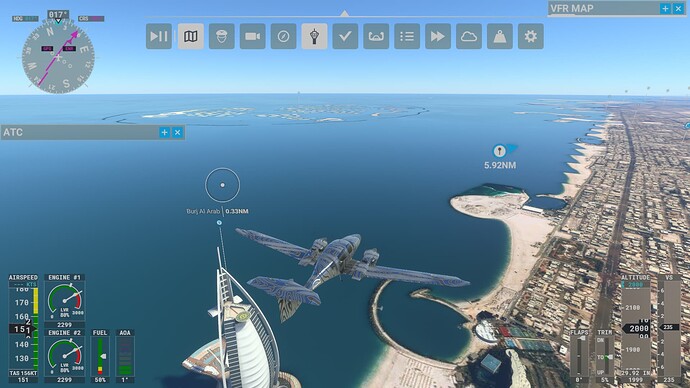Open the flight controls yoke icon
The height and width of the screenshot is (388, 690).
(376, 36)
